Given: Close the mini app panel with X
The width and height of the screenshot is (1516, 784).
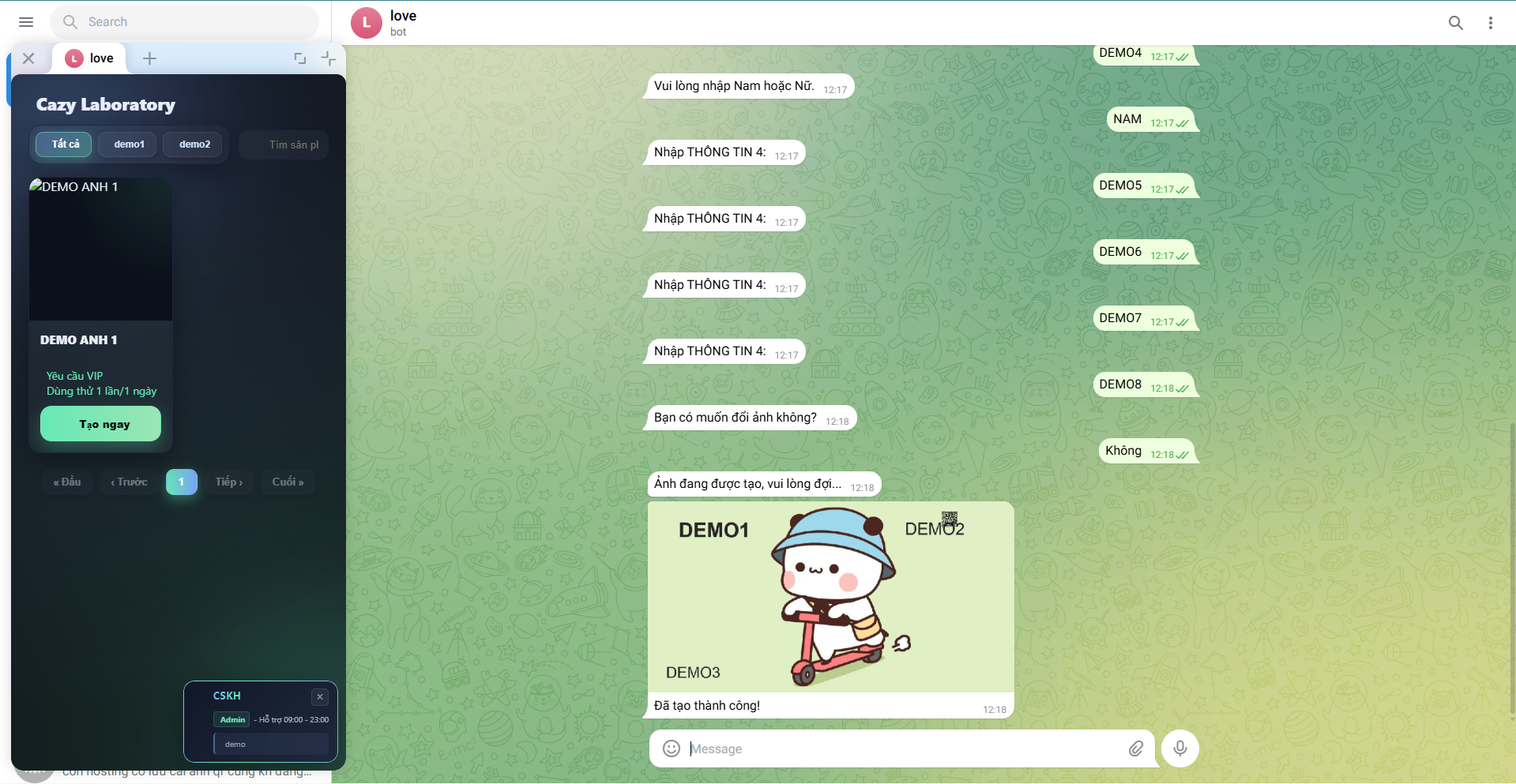Looking at the screenshot, I should pyautogui.click(x=28, y=58).
